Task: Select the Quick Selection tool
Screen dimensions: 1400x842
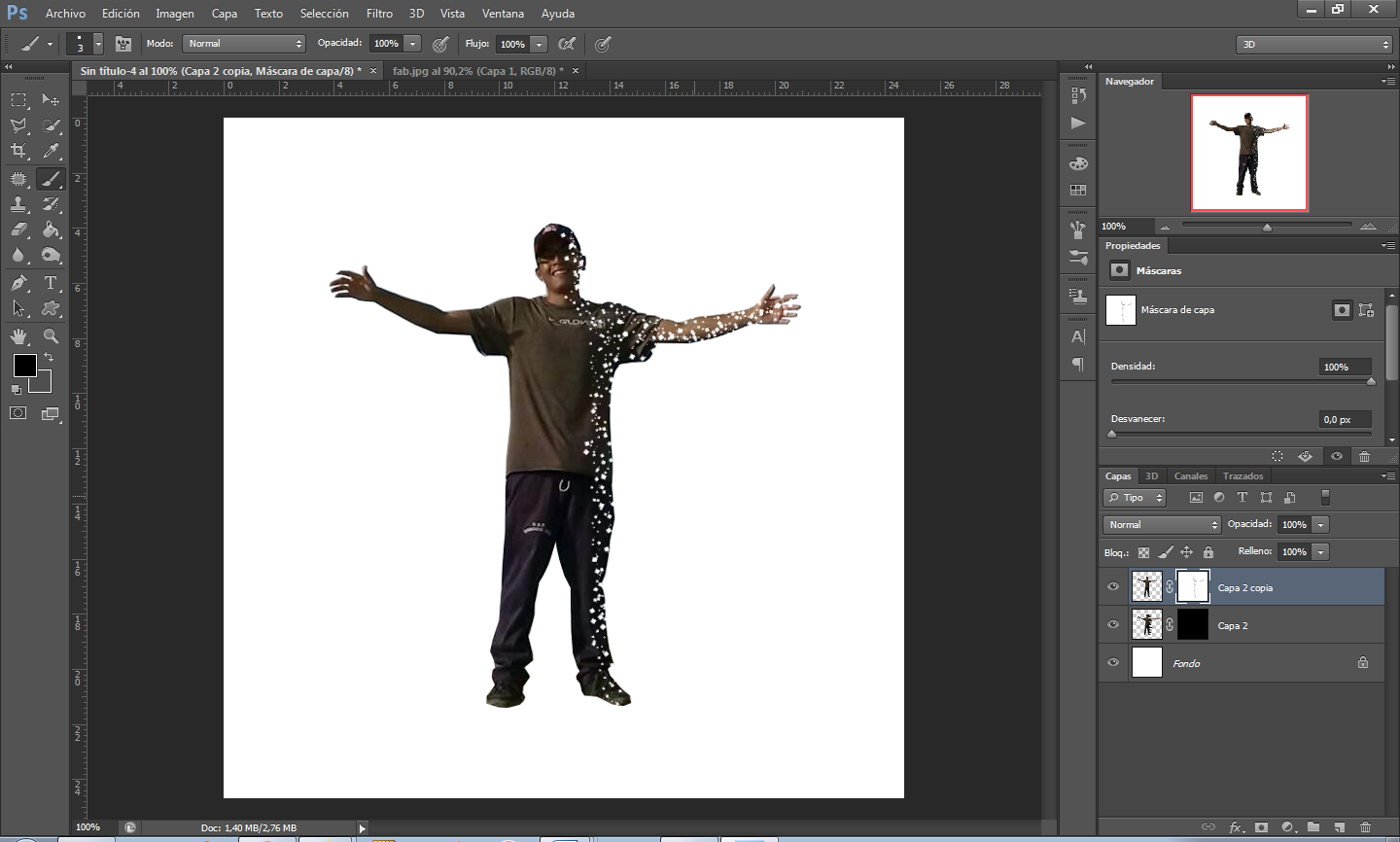Action: point(51,125)
